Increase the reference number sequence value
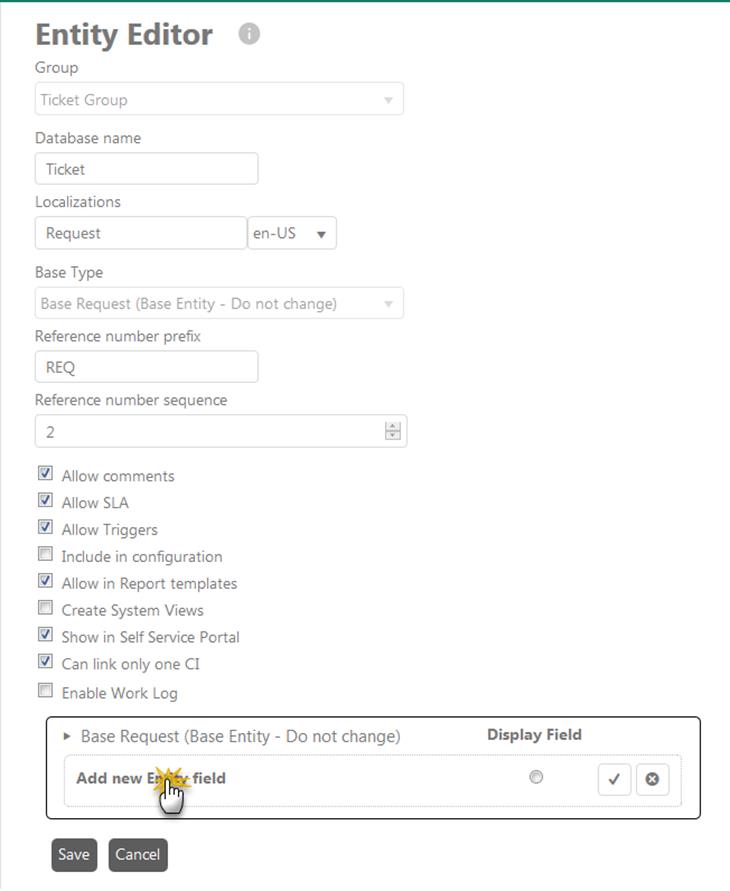The height and width of the screenshot is (891, 730). coord(392,427)
